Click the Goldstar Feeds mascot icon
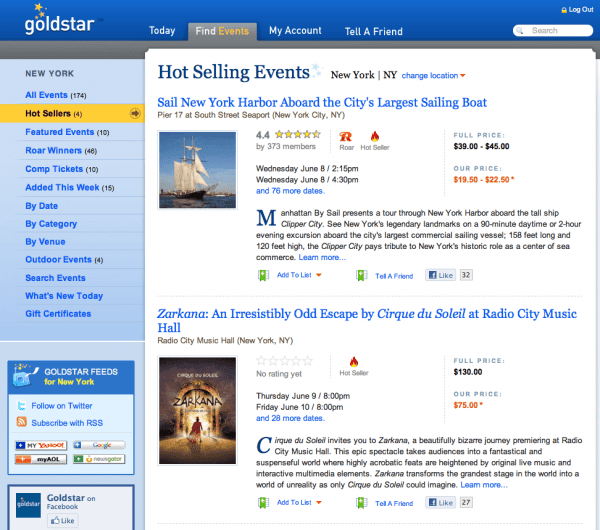Viewport: 600px width, 530px height. point(24,375)
